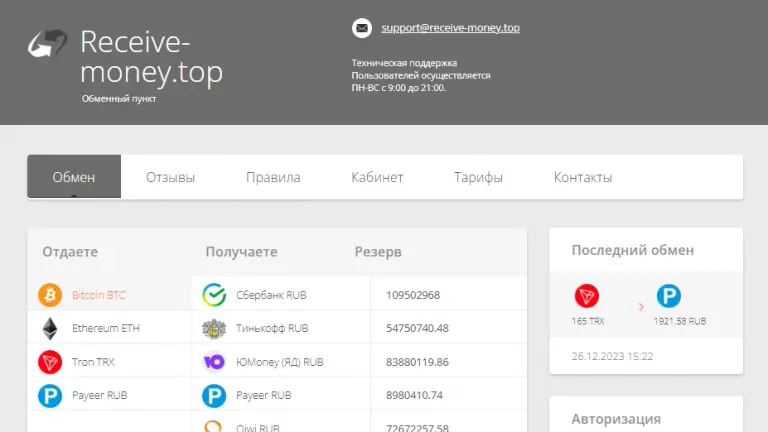This screenshot has width=768, height=432.
Task: Click the Payeer icon in Последний обмен
Action: tap(669, 296)
